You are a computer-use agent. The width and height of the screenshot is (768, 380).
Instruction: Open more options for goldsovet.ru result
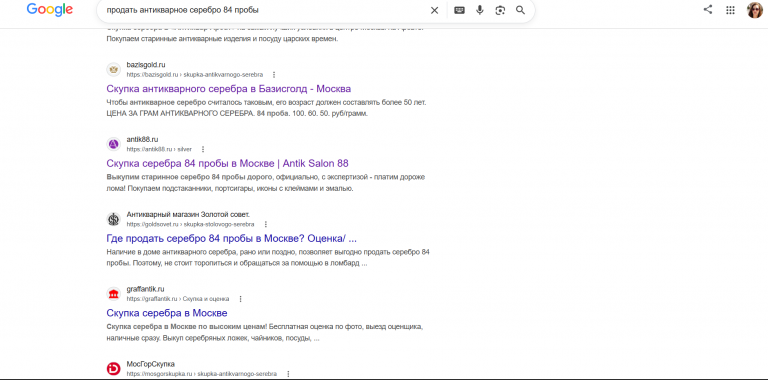click(x=265, y=224)
